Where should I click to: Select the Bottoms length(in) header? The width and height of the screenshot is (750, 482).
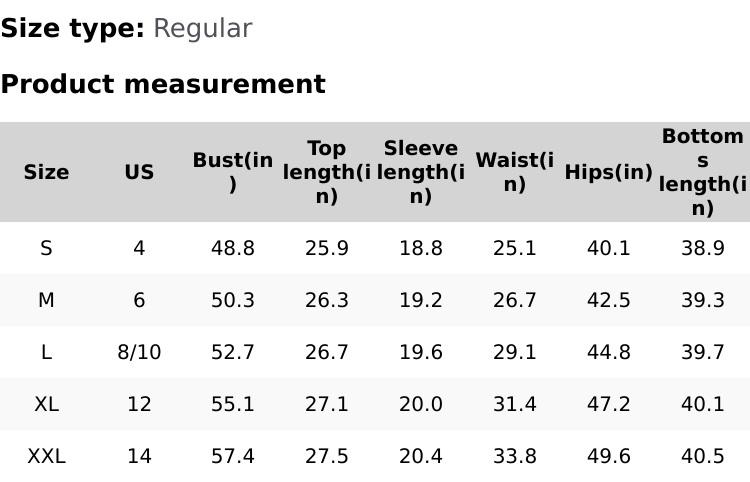click(703, 172)
